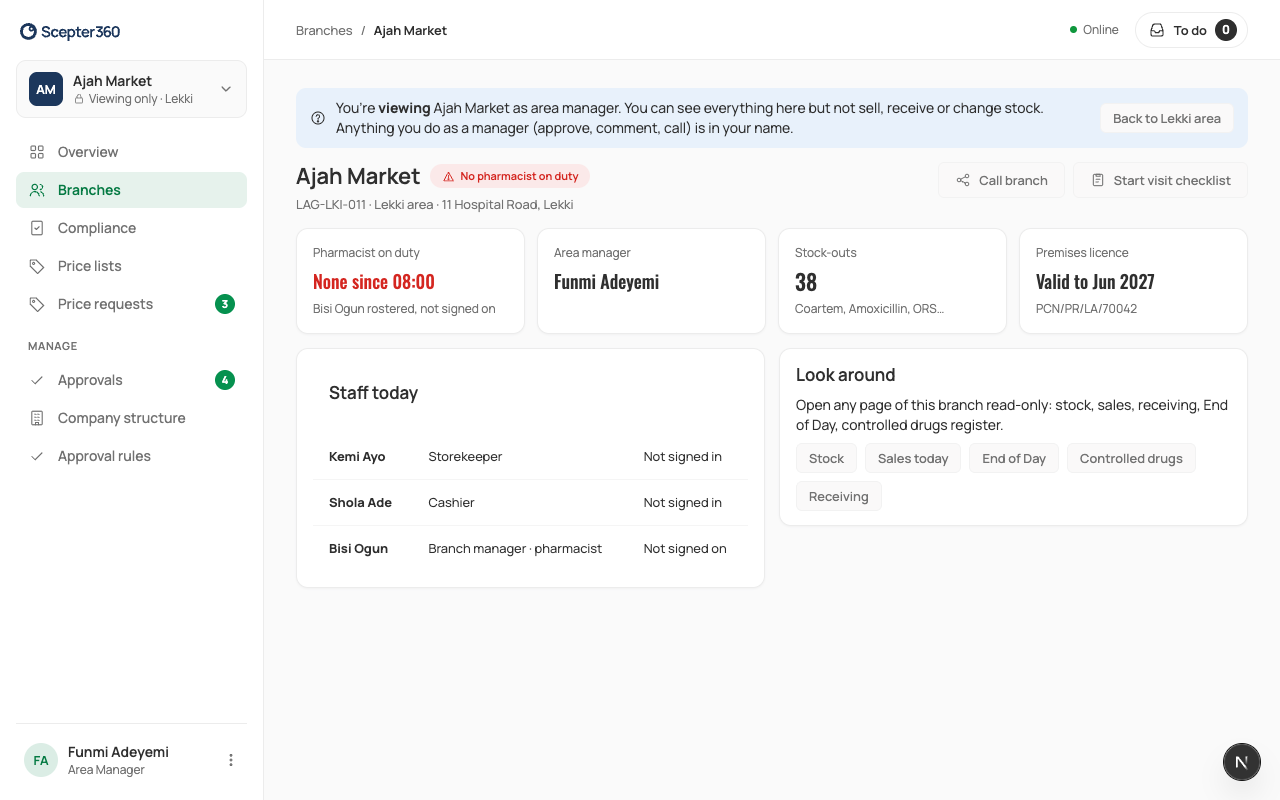Viewport: 1280px width, 800px height.
Task: Click Start visit checklist button
Action: (1160, 180)
